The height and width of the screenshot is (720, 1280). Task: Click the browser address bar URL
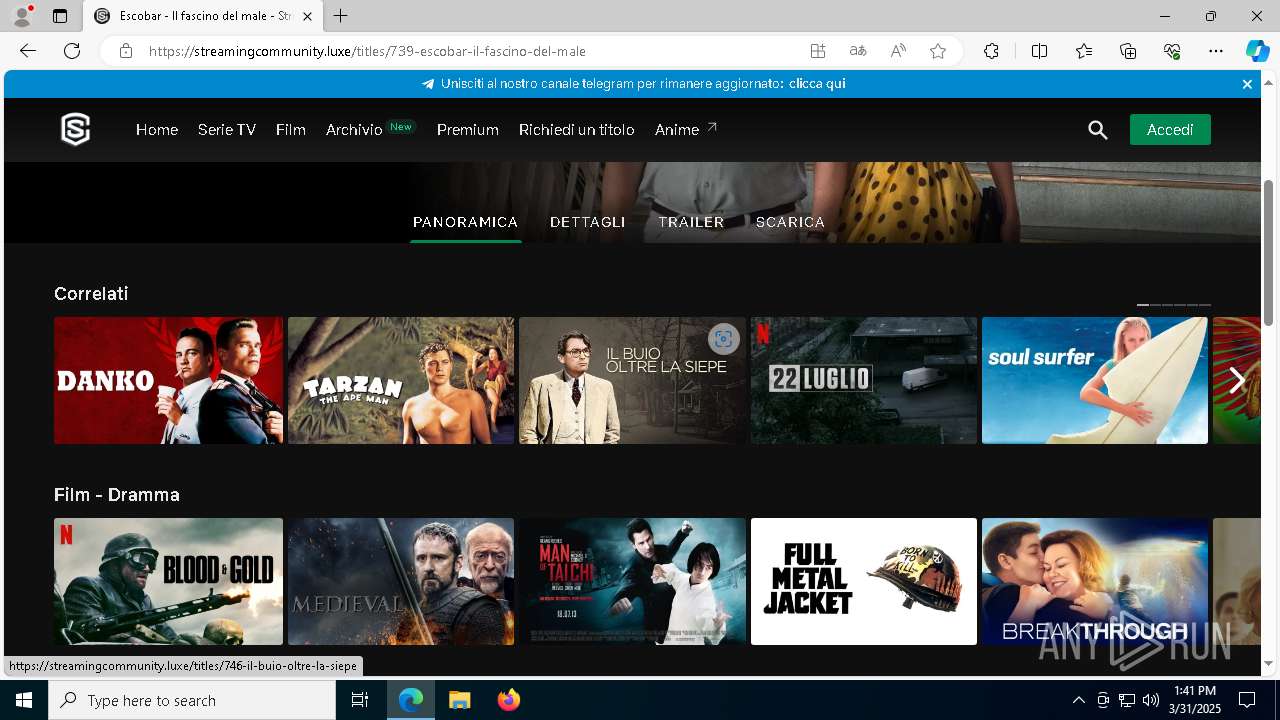[367, 51]
